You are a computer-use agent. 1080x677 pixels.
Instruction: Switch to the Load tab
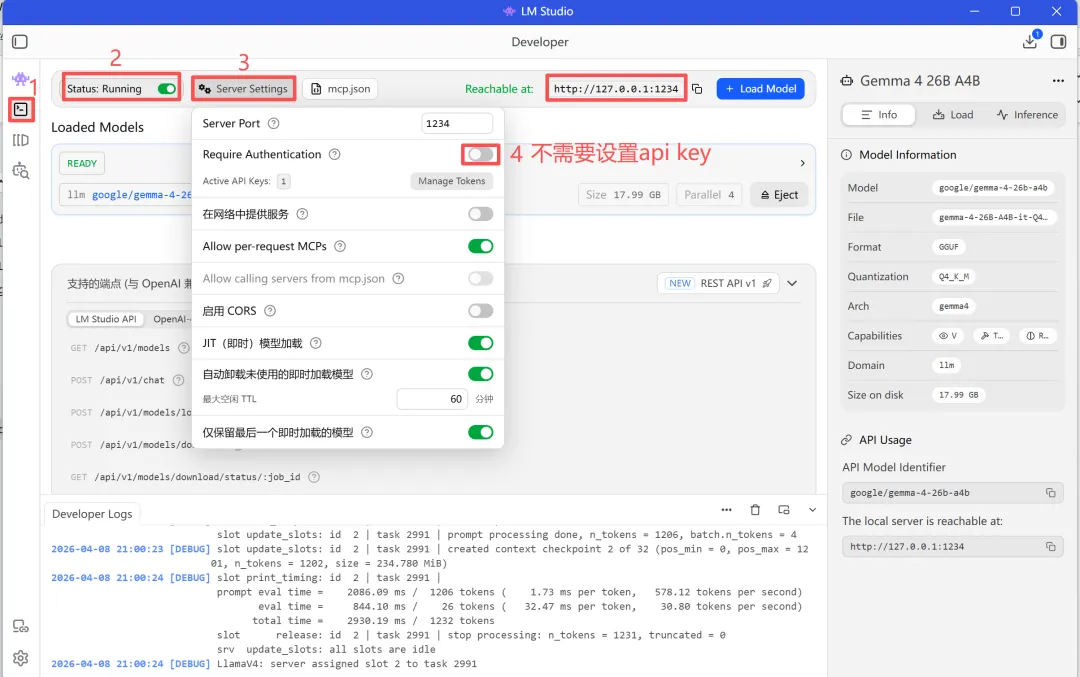coord(953,115)
